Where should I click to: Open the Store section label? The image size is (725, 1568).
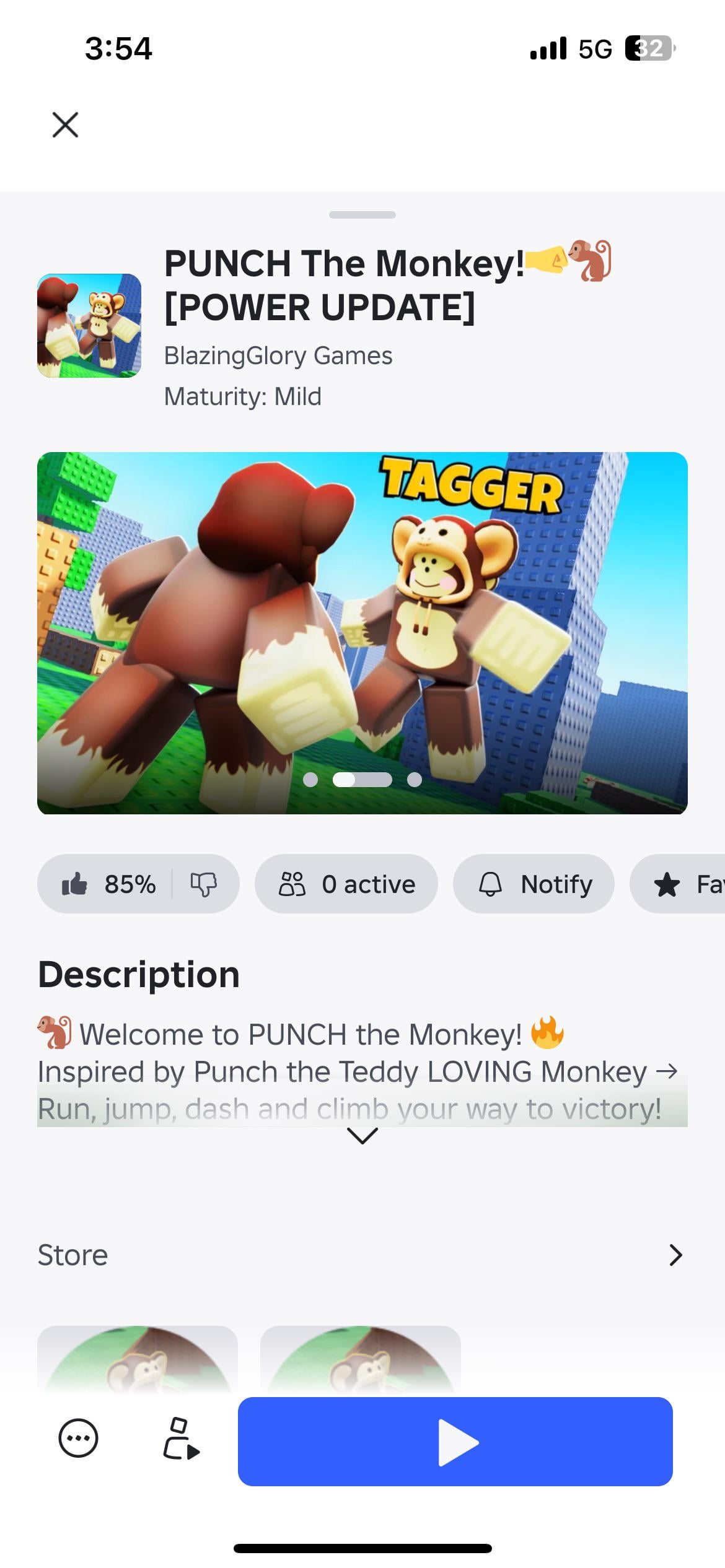point(72,1255)
